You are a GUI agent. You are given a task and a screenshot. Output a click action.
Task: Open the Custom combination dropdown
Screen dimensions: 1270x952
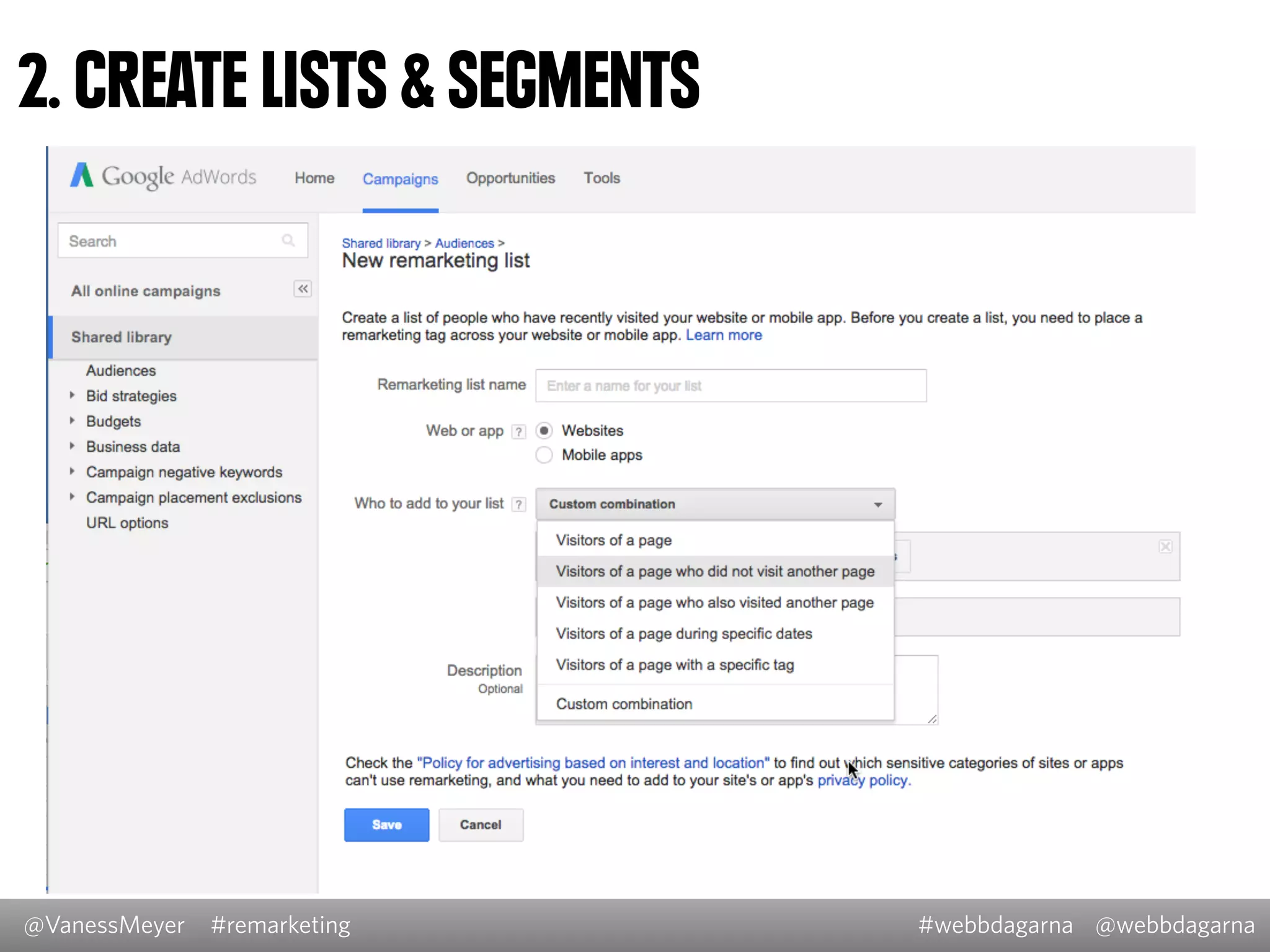point(716,504)
